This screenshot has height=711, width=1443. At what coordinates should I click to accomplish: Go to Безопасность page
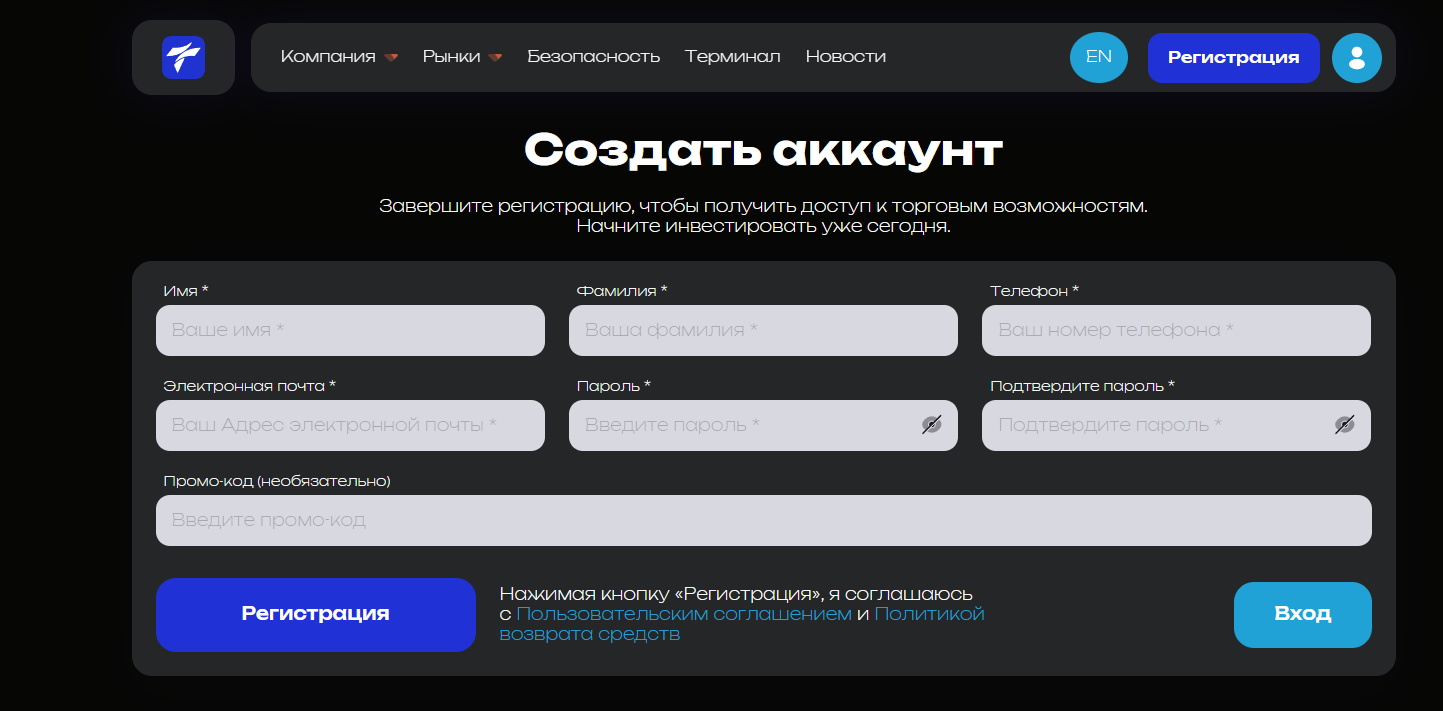[x=594, y=57]
